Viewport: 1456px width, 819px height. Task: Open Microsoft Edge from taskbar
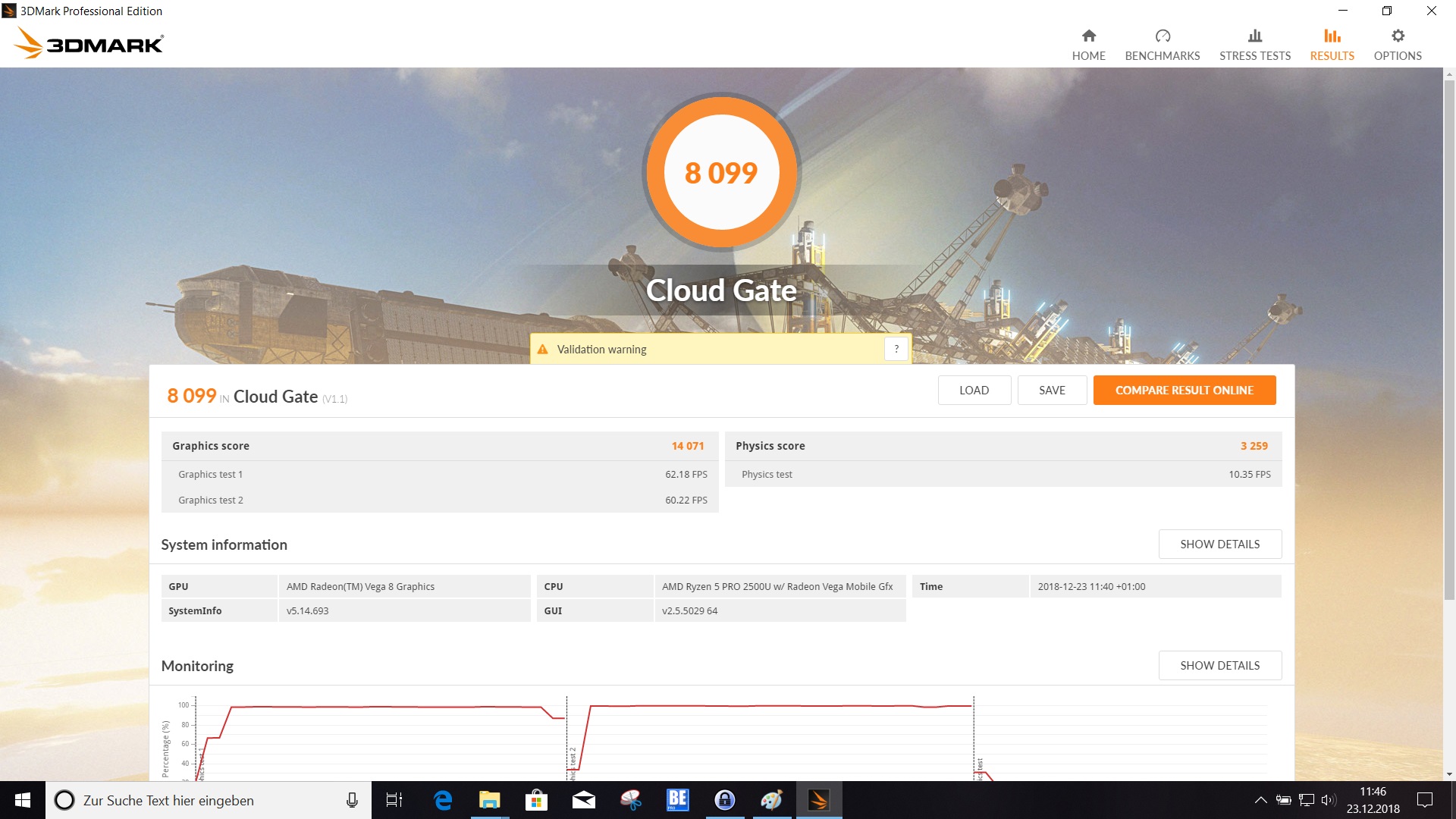coord(442,800)
